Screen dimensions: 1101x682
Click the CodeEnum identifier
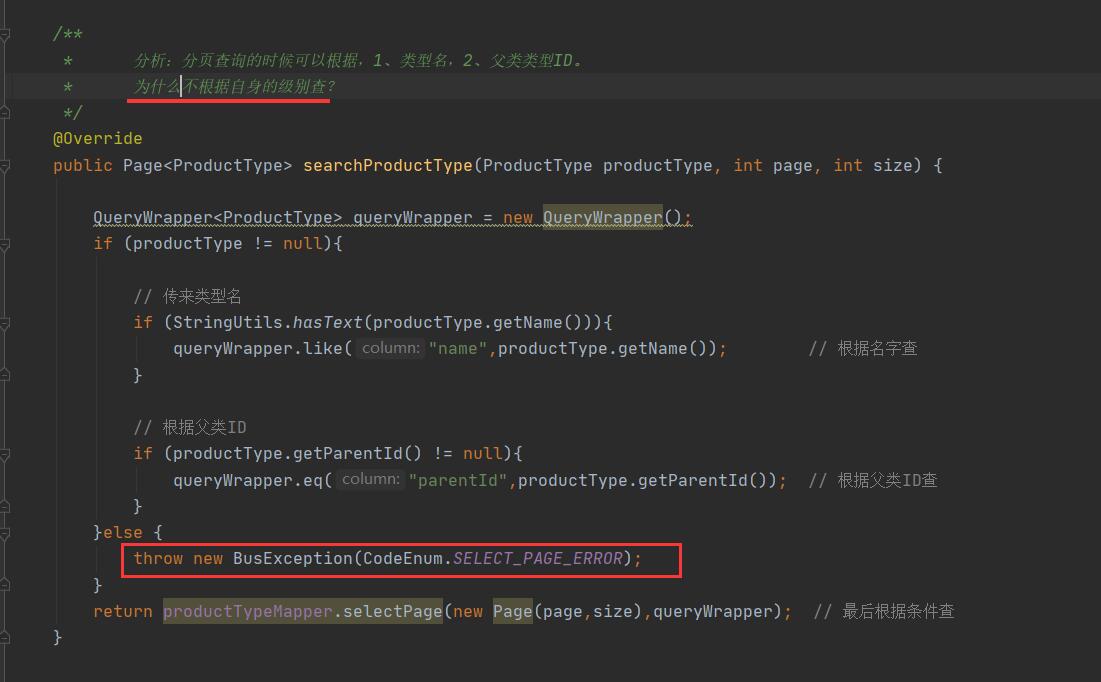coord(403,559)
